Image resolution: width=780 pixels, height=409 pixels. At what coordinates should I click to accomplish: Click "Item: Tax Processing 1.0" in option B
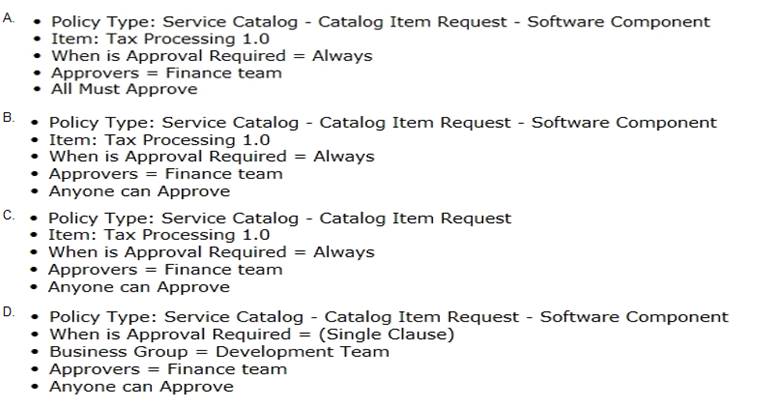click(159, 140)
